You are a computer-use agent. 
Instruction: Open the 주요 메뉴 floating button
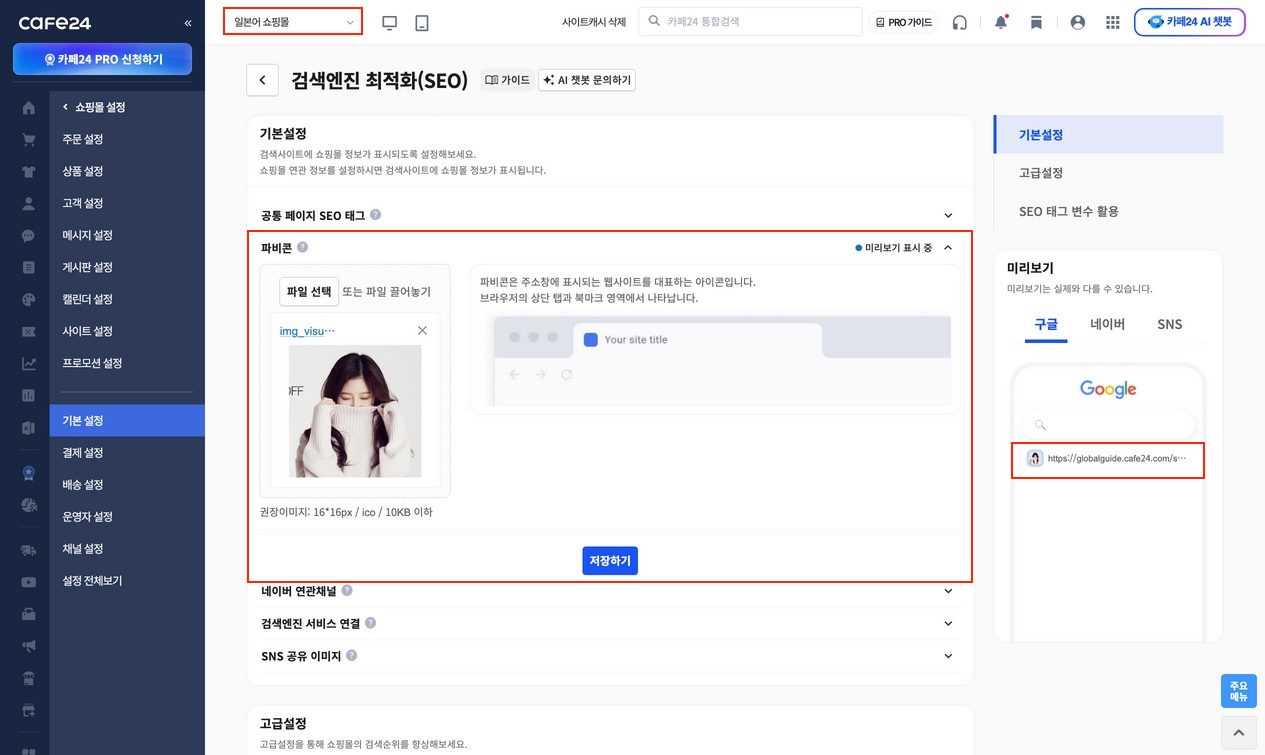tap(1238, 691)
